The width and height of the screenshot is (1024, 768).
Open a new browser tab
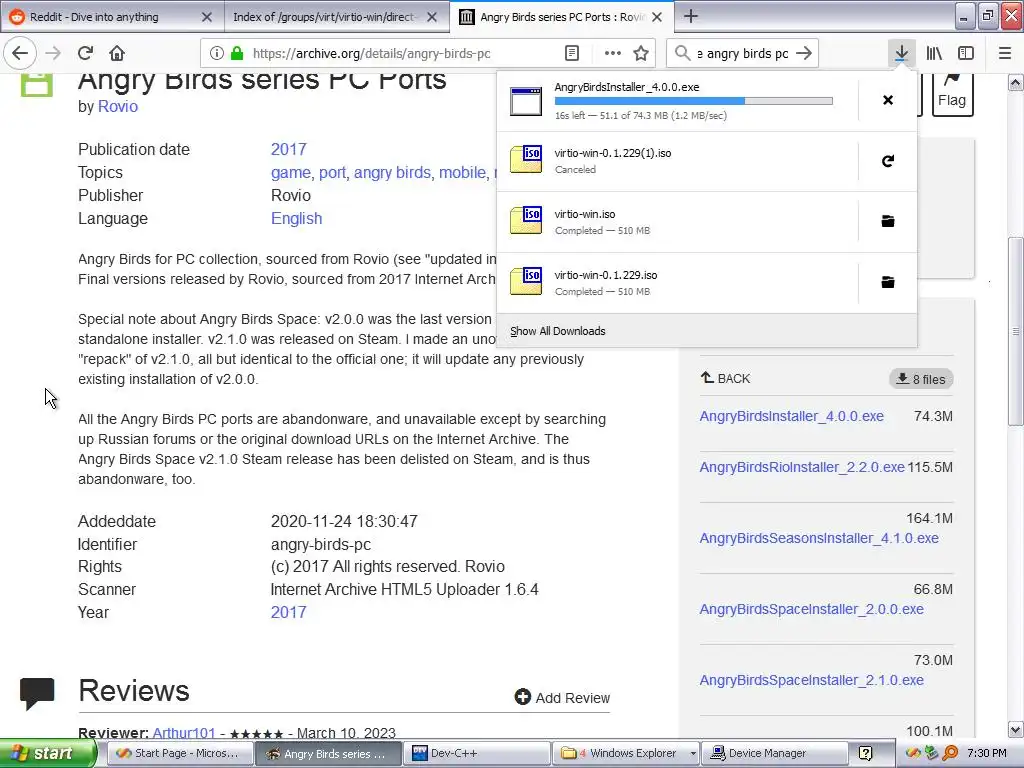[690, 16]
